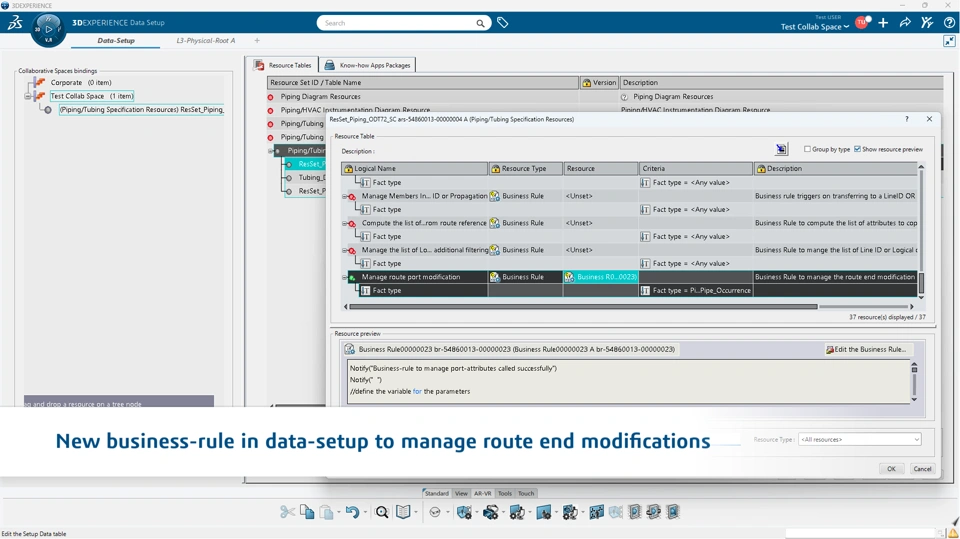Open the Resource Tables tab
This screenshot has width=960, height=539.
[283, 65]
